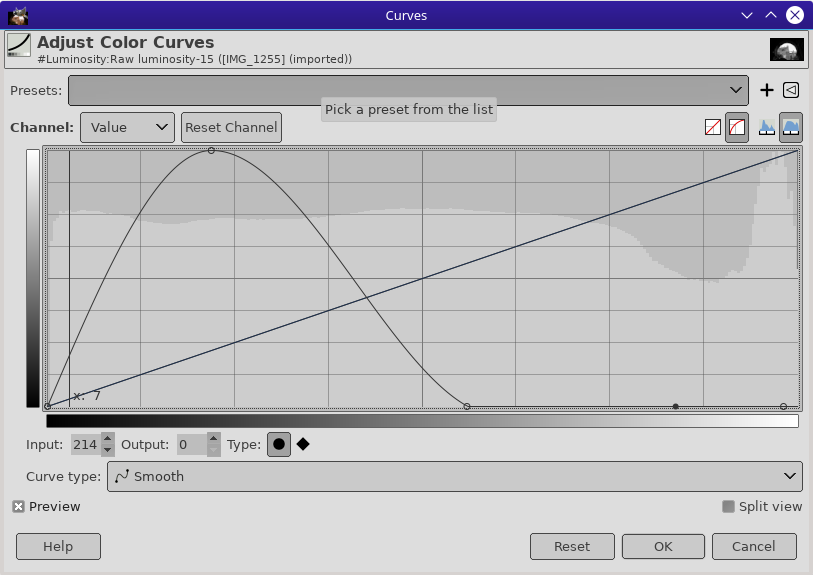The height and width of the screenshot is (575, 813).
Task: Select the filled active control point on baseline
Action: [x=676, y=406]
